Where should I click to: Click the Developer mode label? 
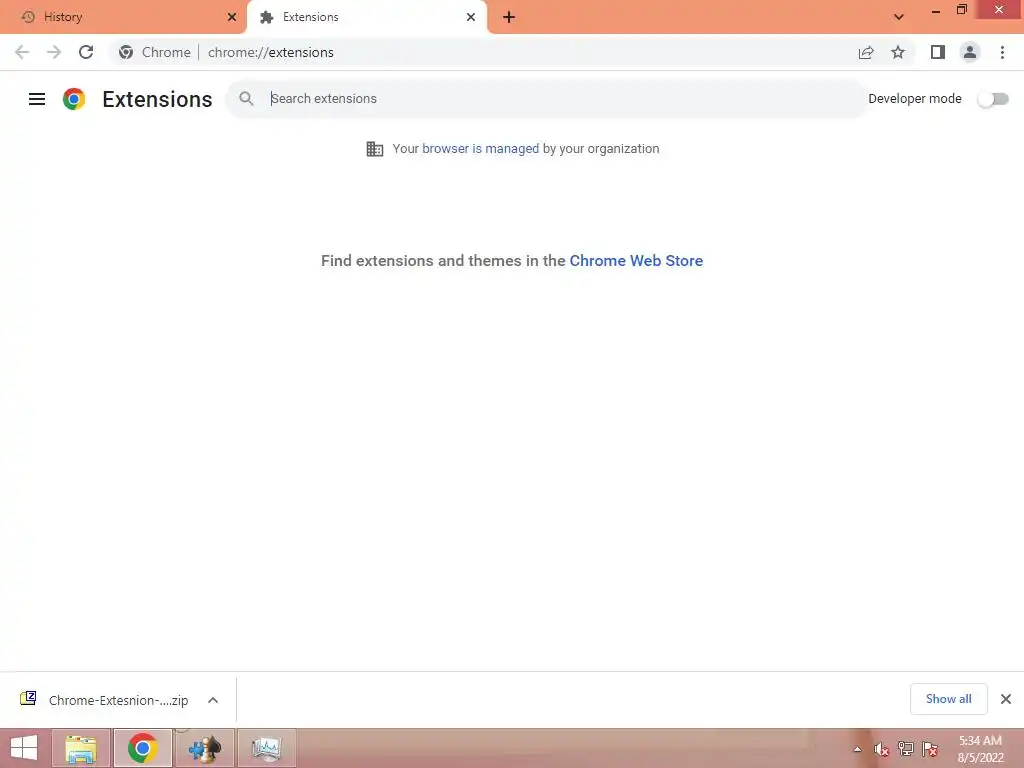(x=914, y=99)
